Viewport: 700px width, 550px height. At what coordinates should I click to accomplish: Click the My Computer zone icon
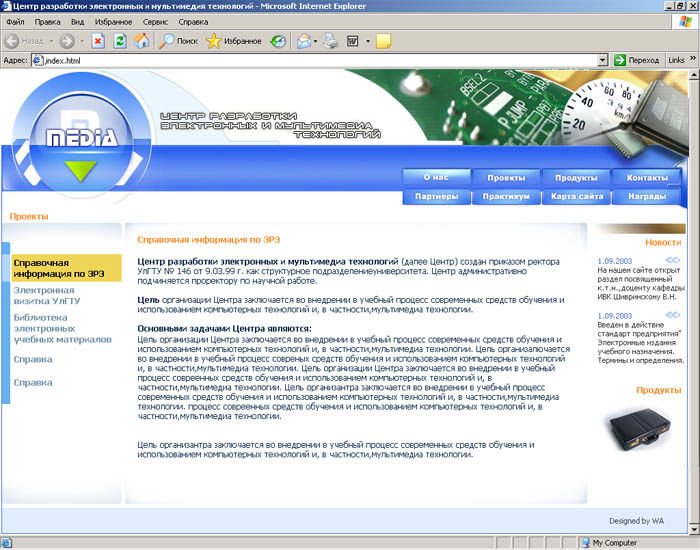(x=585, y=543)
